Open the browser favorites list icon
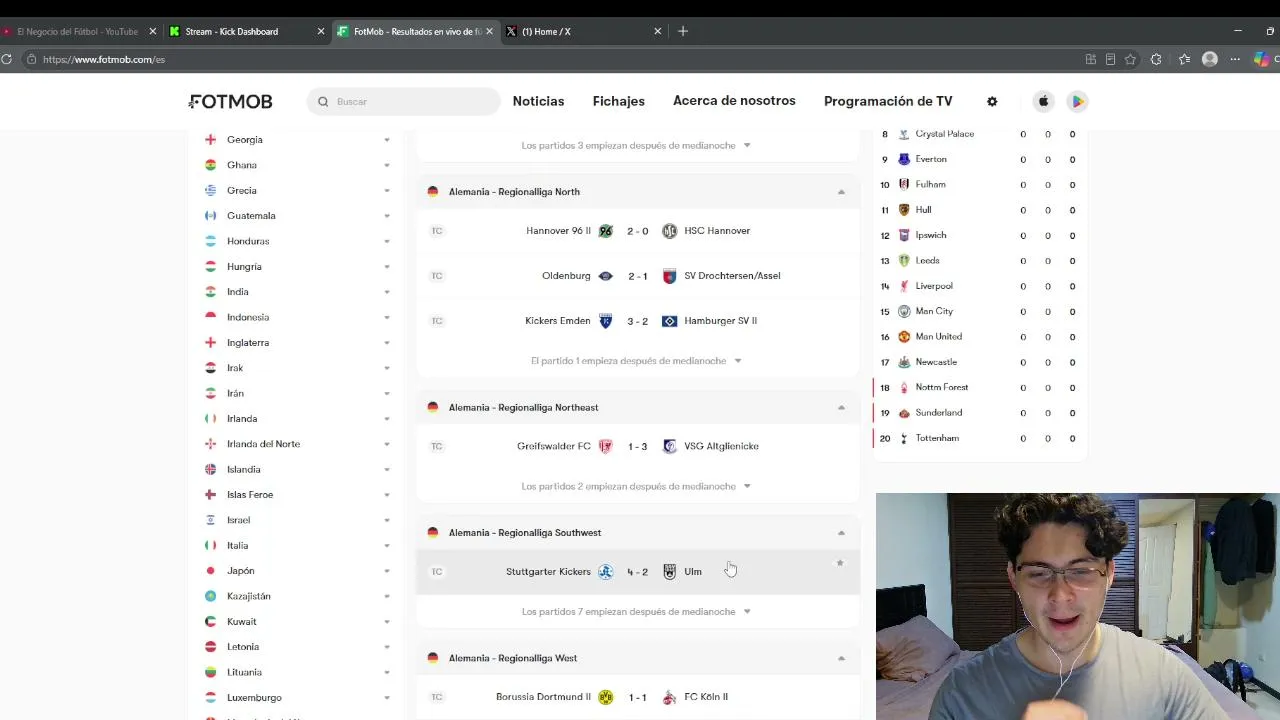Viewport: 1280px width, 720px height. [1184, 59]
